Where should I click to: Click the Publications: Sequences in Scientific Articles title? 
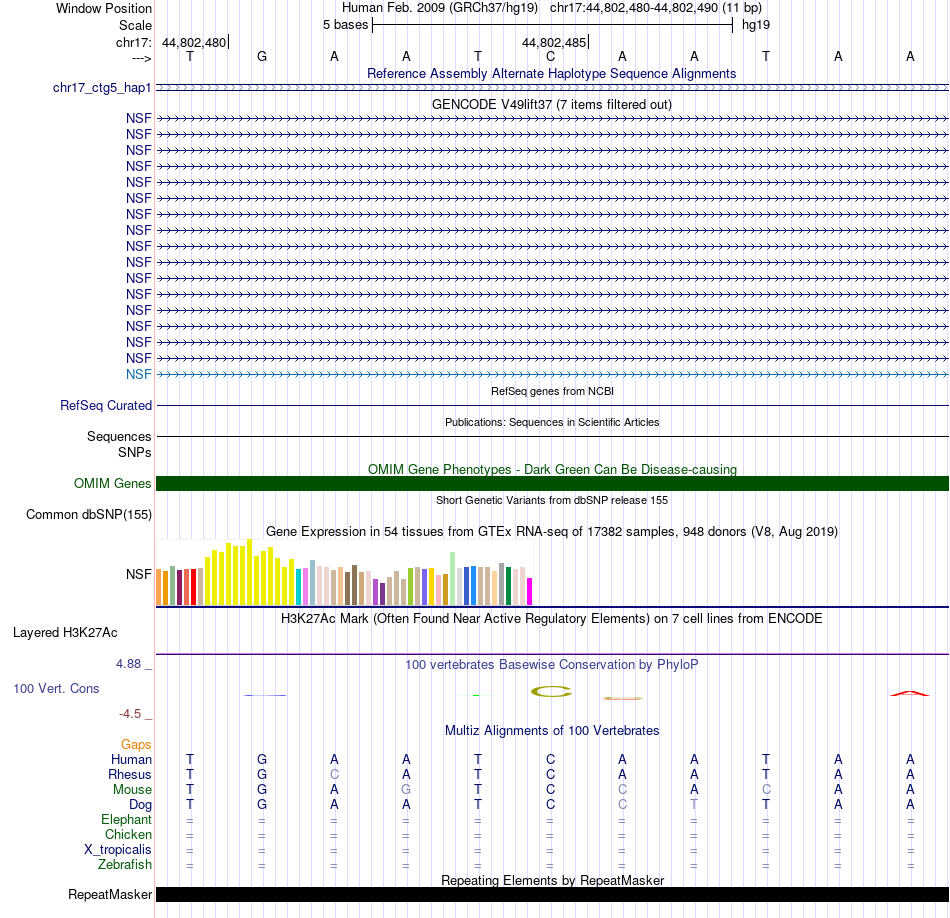(x=552, y=422)
